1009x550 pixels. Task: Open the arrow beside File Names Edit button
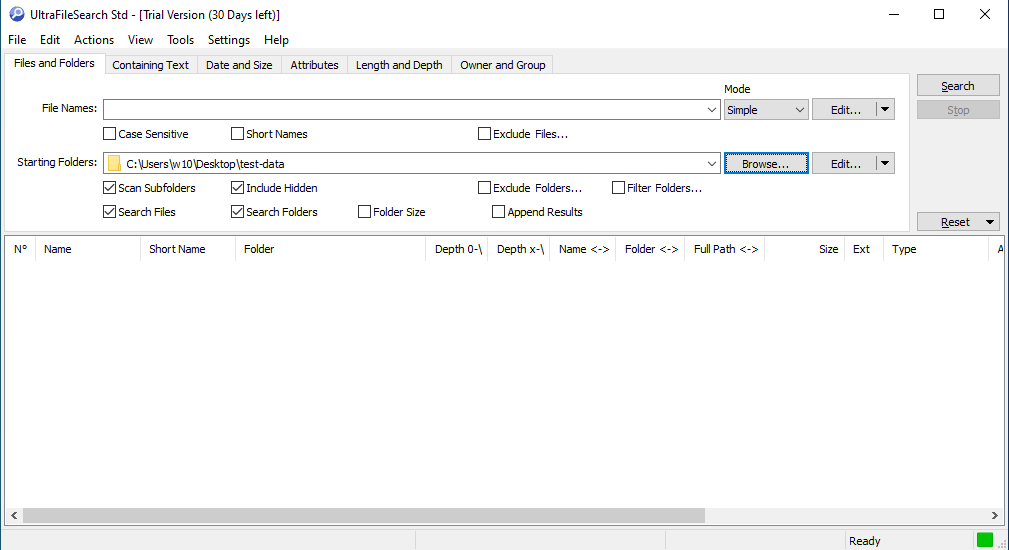(x=885, y=109)
